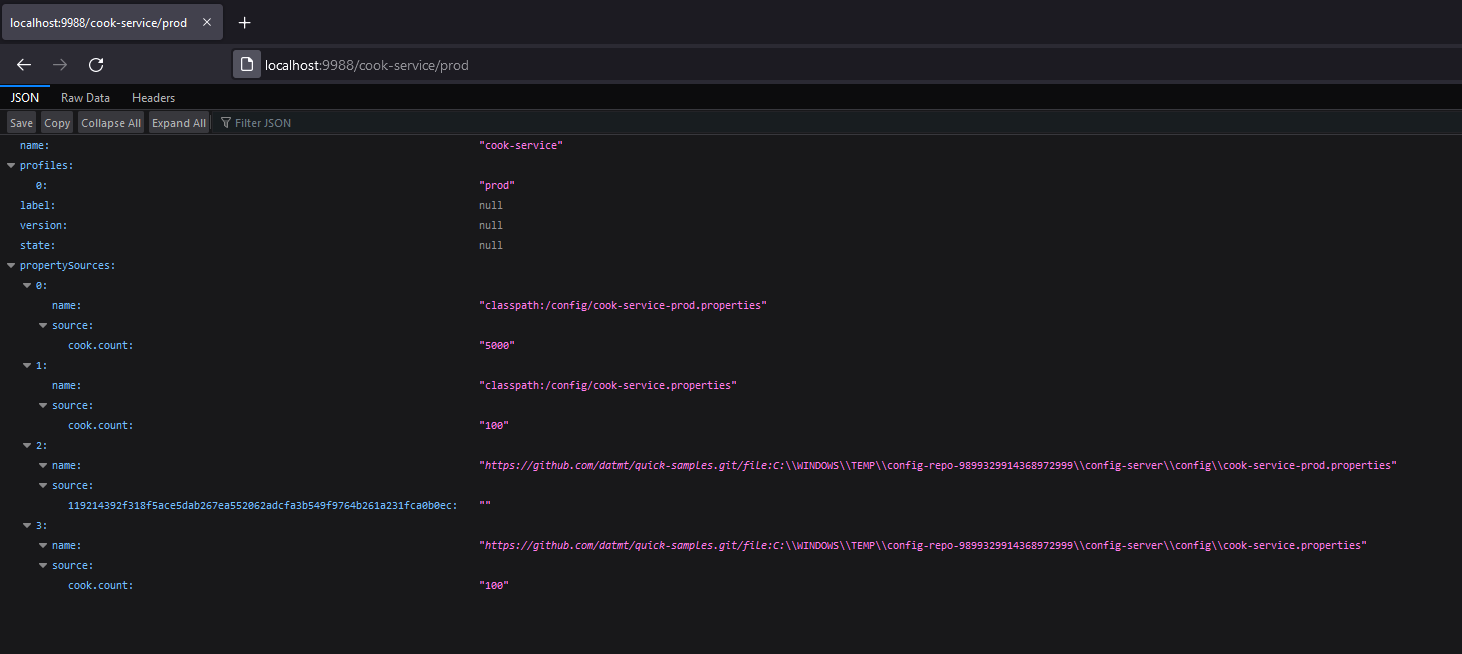
Task: Click the Expand All button
Action: 178,122
